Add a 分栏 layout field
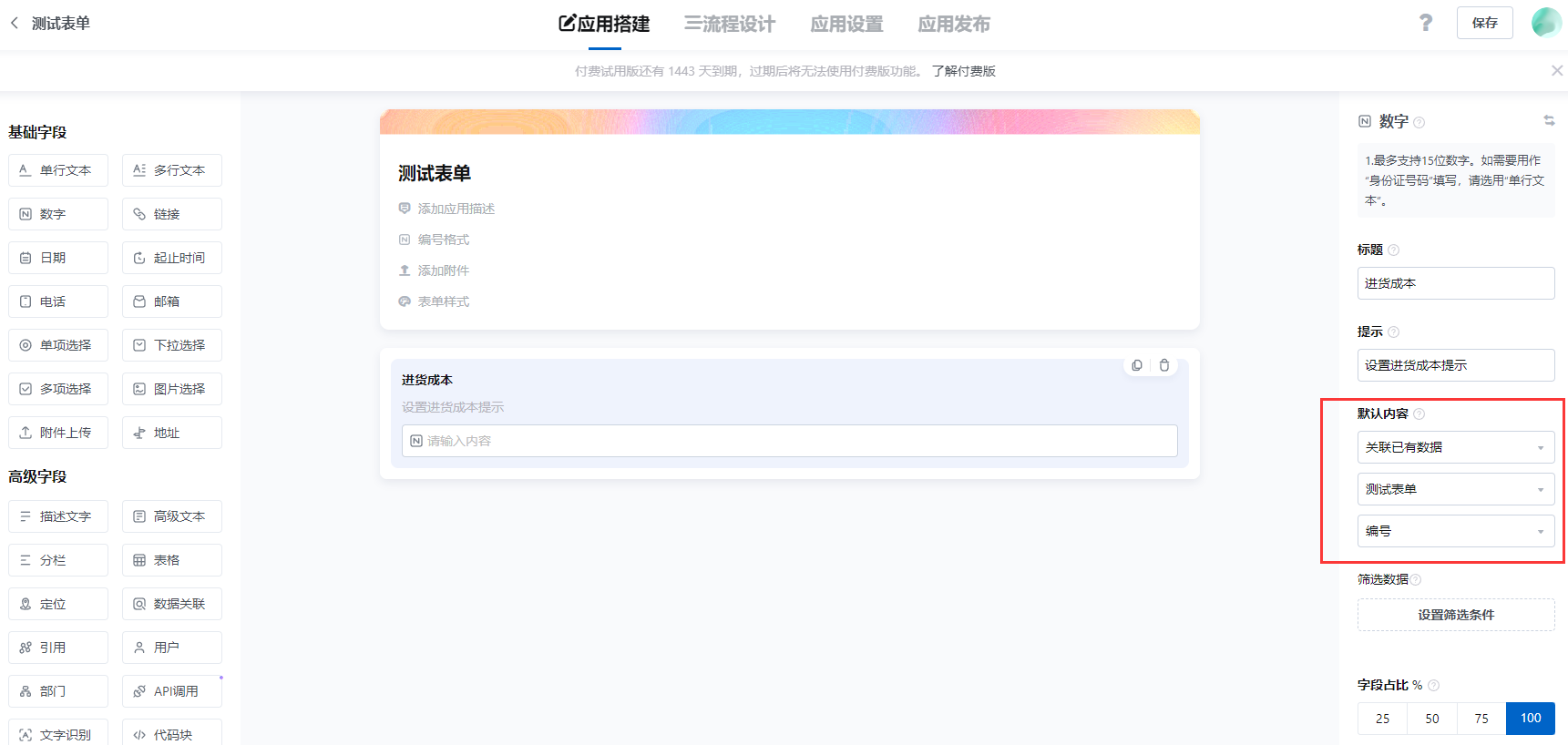1568x745 pixels. tap(58, 560)
